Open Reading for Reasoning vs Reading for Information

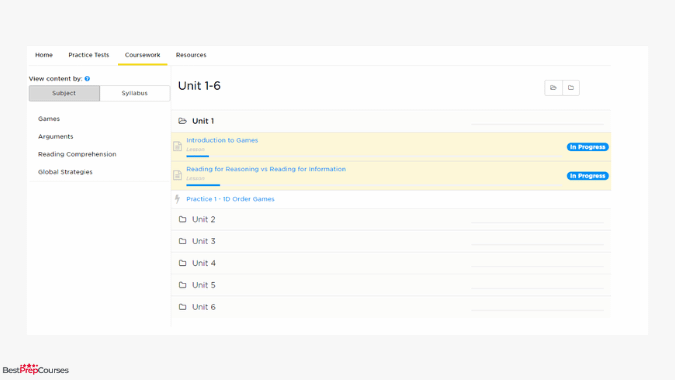coord(266,169)
